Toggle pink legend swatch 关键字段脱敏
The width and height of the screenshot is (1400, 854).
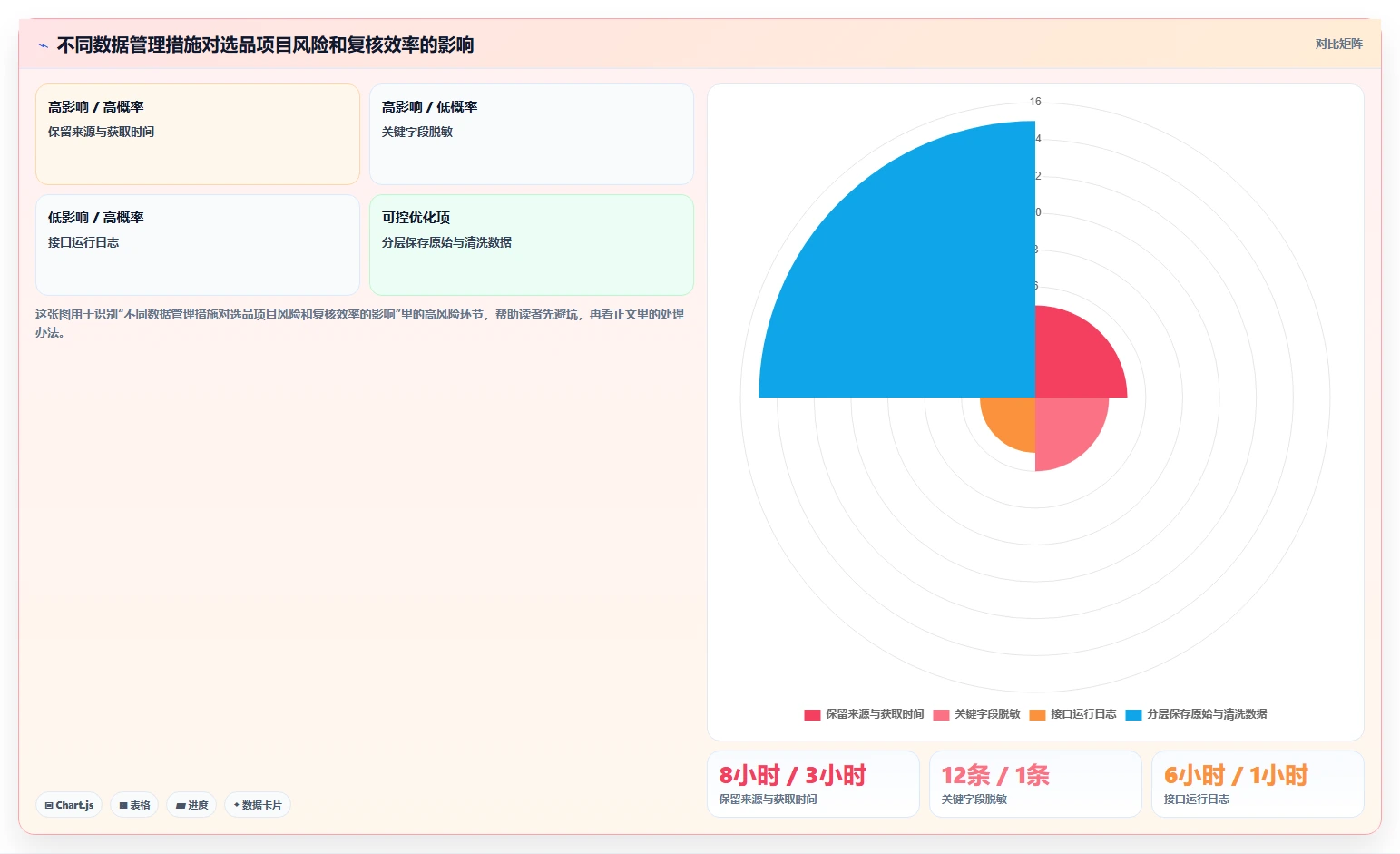(x=941, y=714)
